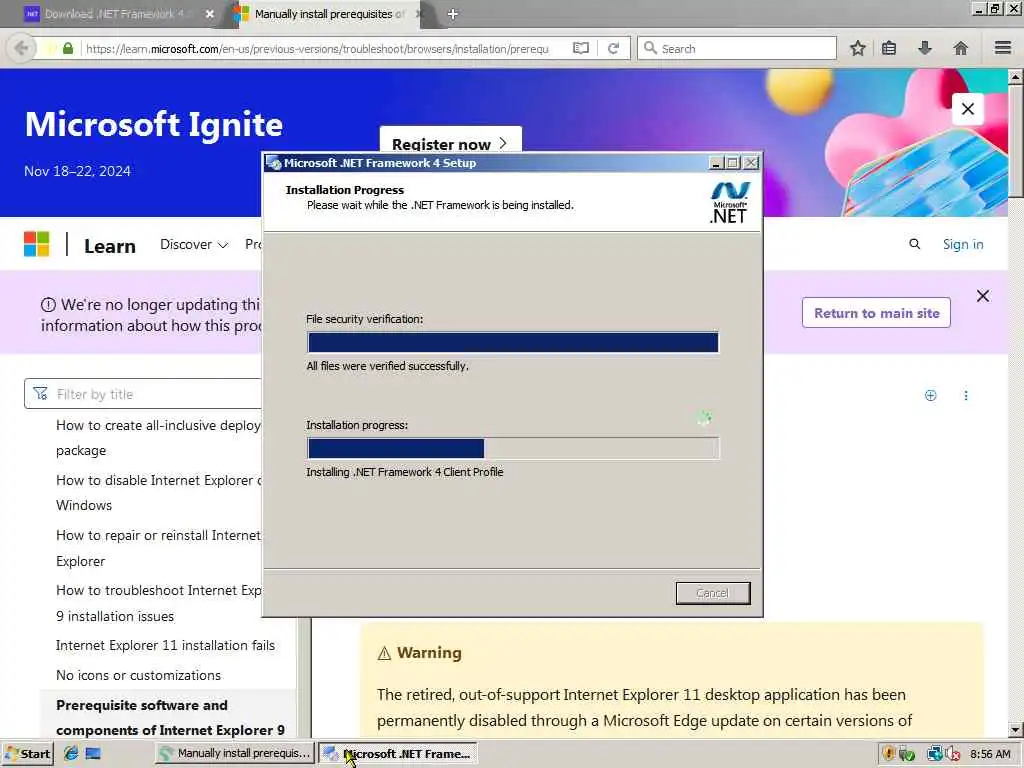
Task: Click the browser address bar URL
Action: tap(317, 48)
